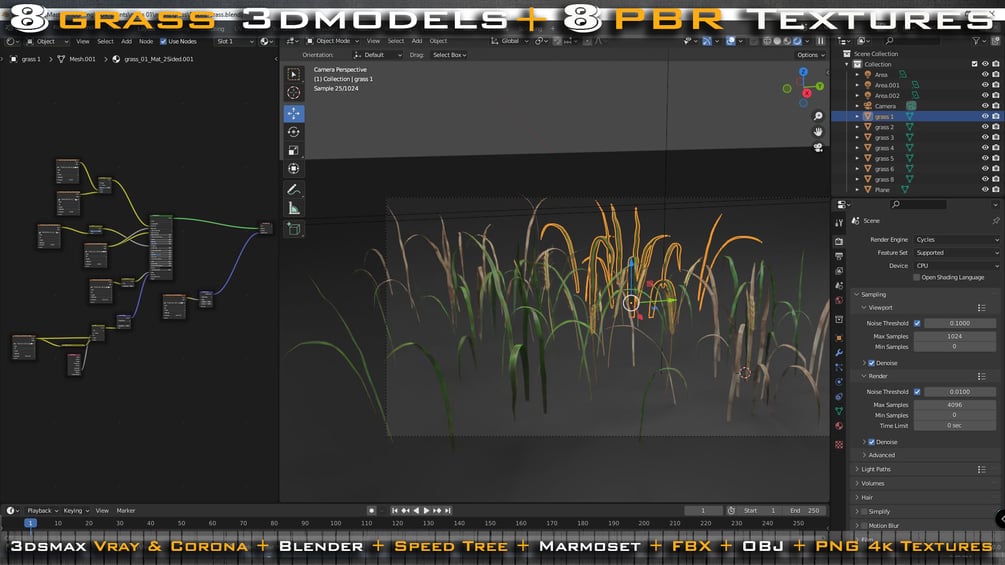Jump to the end frame button
The image size is (1005, 565).
point(448,511)
